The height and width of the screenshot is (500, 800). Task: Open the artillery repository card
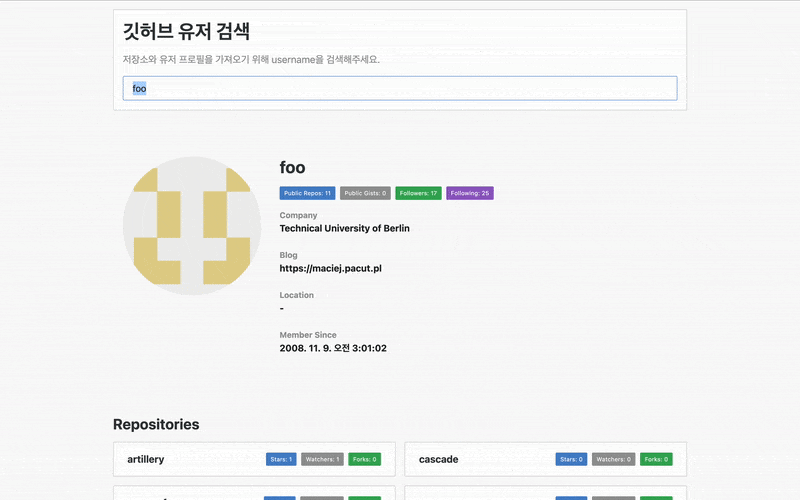click(x=254, y=459)
